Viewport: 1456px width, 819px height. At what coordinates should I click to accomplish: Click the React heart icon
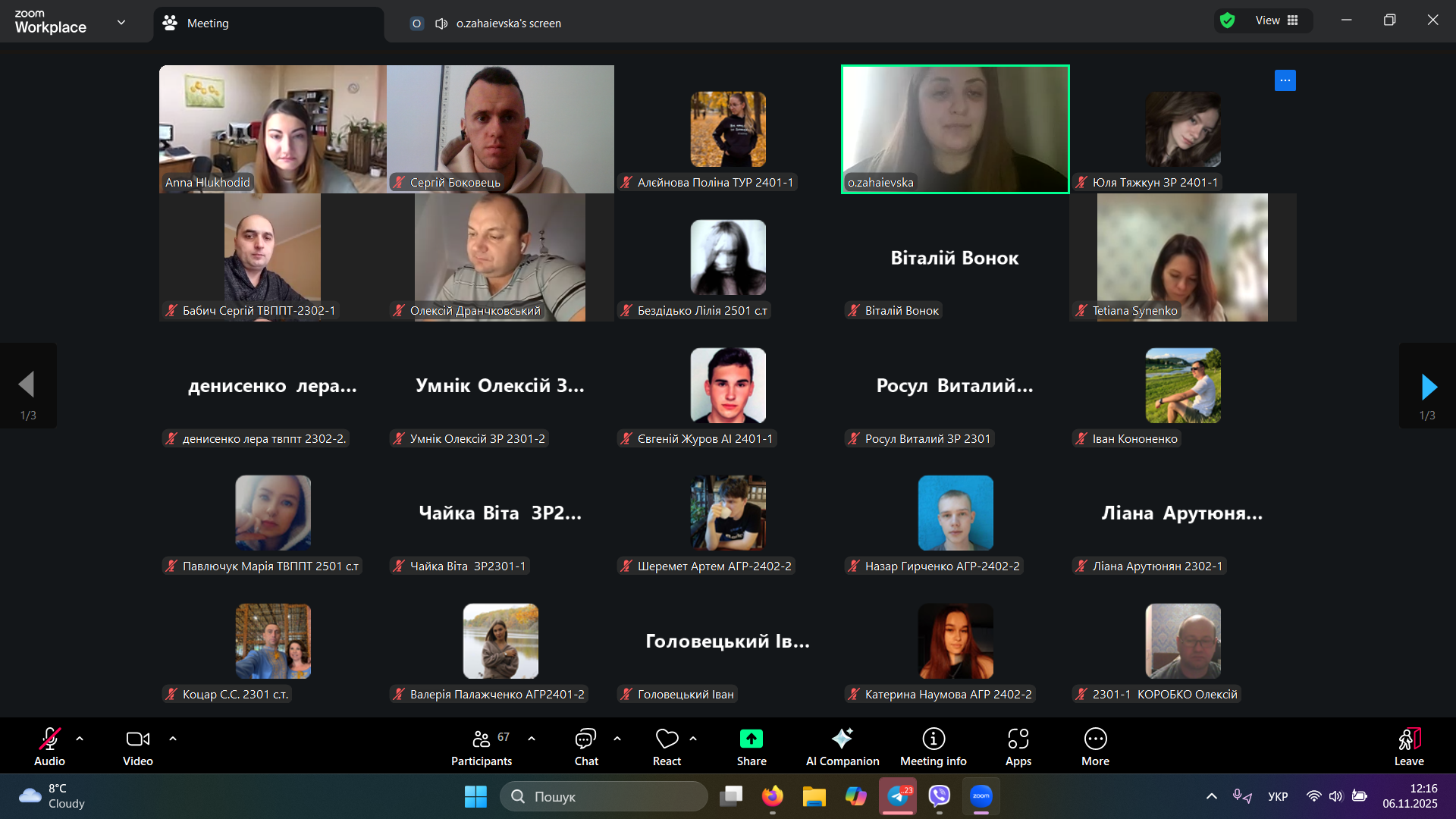tap(667, 739)
